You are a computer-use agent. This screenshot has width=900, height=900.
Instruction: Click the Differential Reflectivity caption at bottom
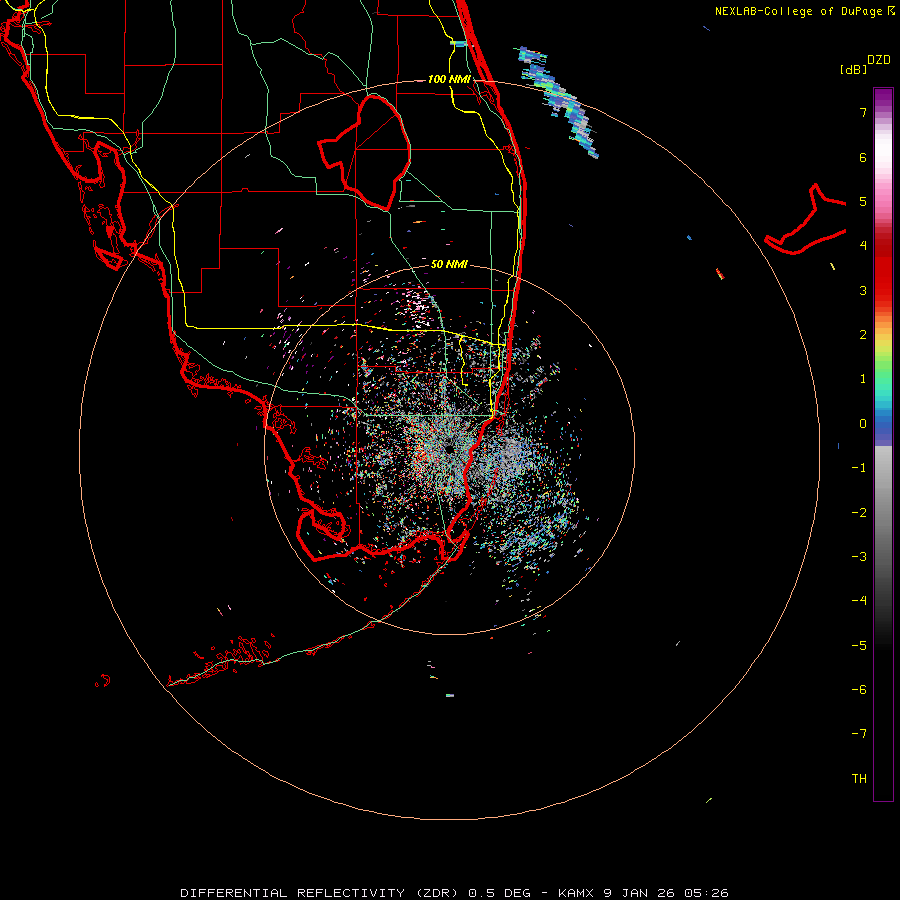[454, 893]
